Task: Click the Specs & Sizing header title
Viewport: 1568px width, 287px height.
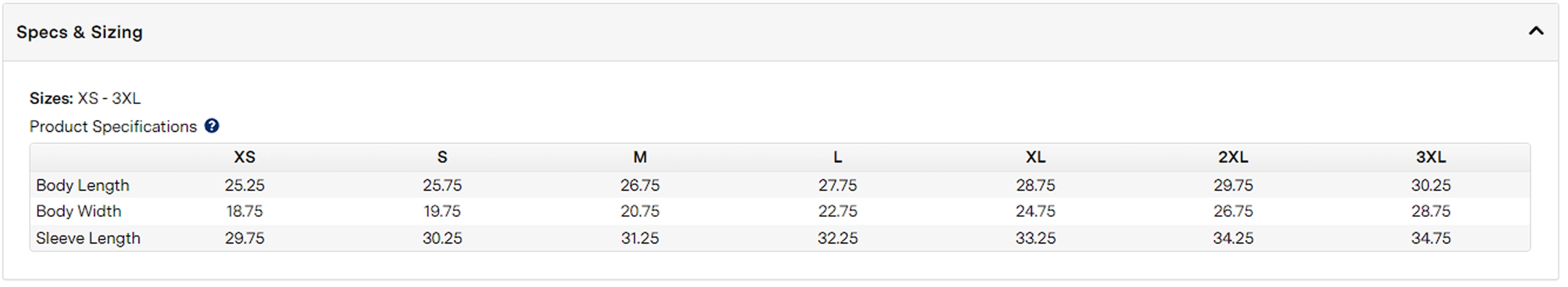Action: (x=80, y=32)
